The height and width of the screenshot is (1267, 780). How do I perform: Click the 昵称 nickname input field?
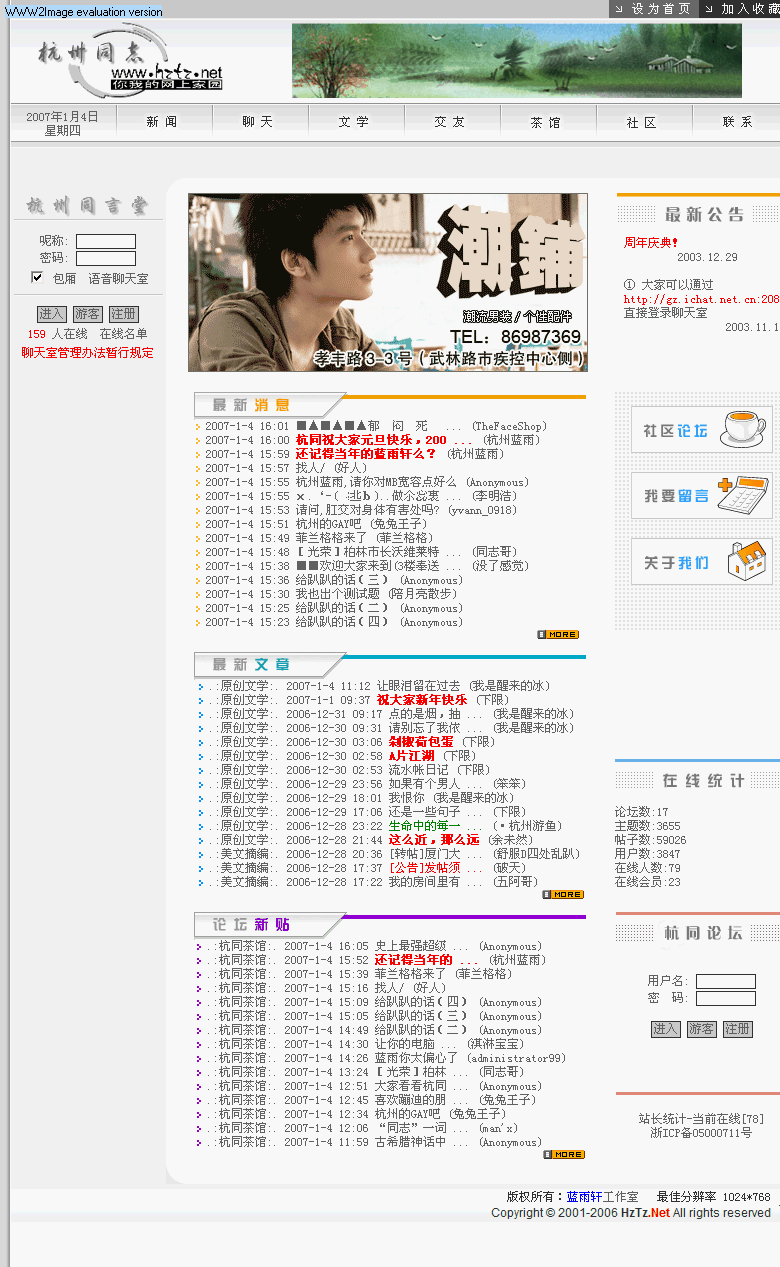(x=106, y=241)
